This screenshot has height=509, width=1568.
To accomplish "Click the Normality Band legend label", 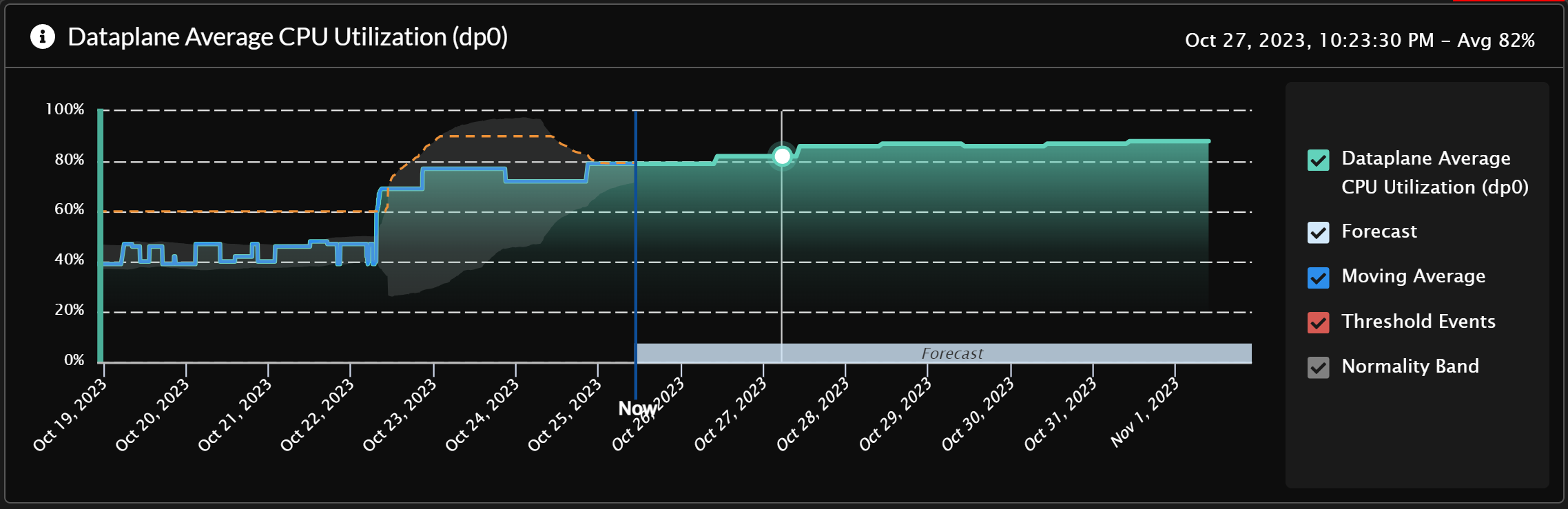I will pos(1410,366).
